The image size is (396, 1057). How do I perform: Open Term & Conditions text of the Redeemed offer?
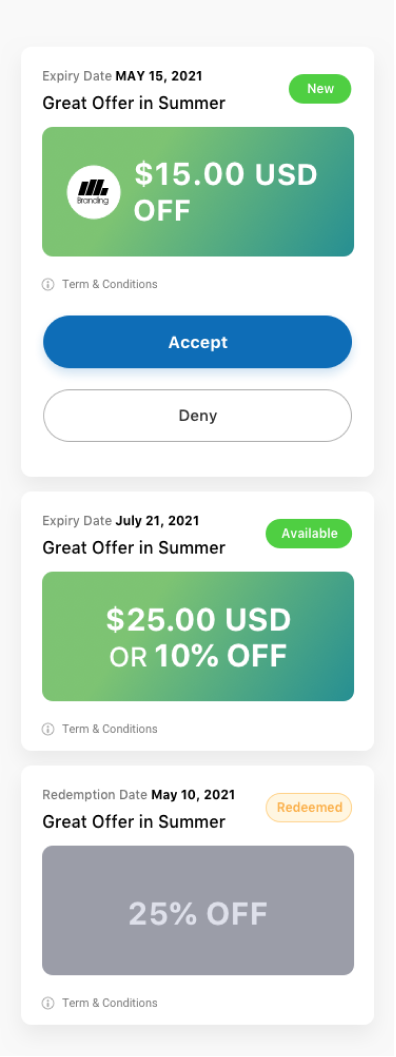[x=110, y=1003]
